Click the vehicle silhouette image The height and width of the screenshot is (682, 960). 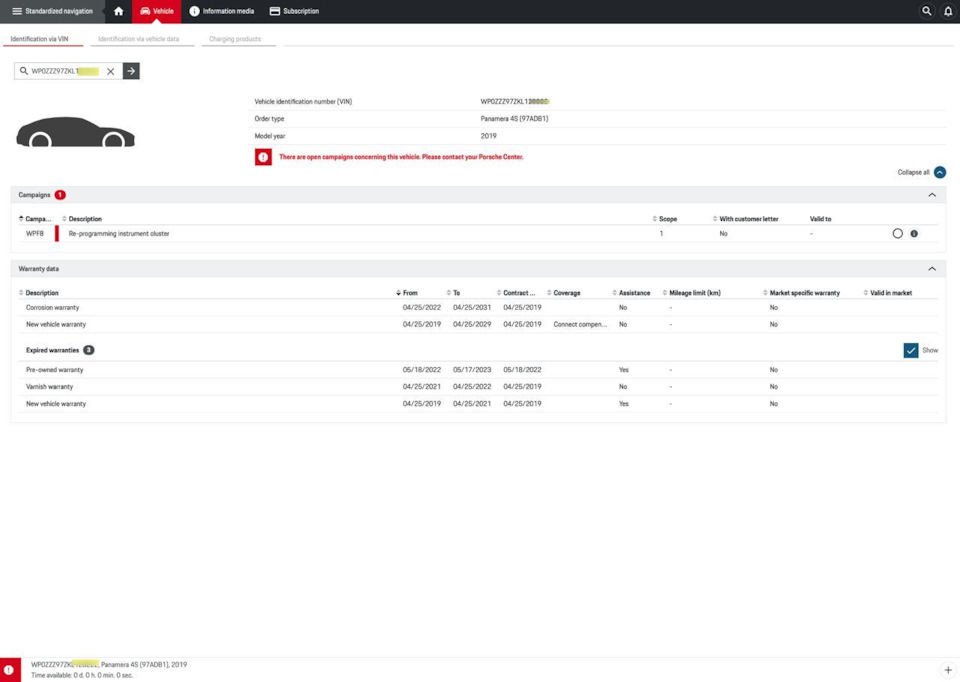(x=75, y=132)
